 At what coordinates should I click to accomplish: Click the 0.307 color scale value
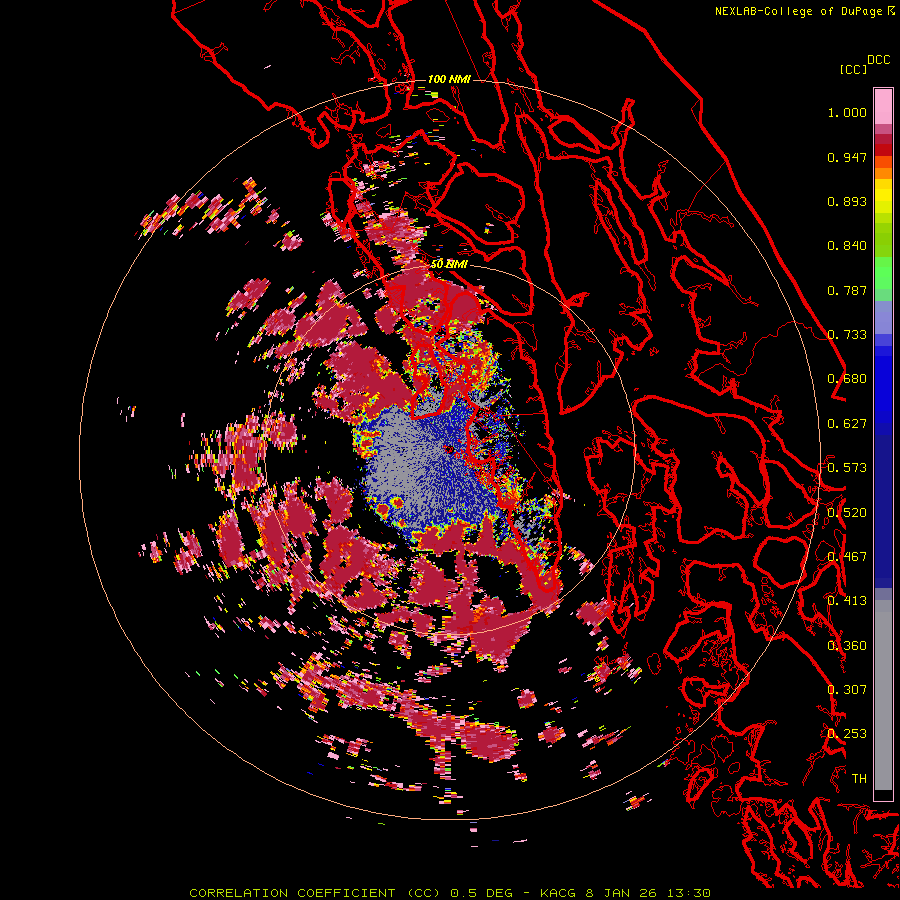pos(847,690)
